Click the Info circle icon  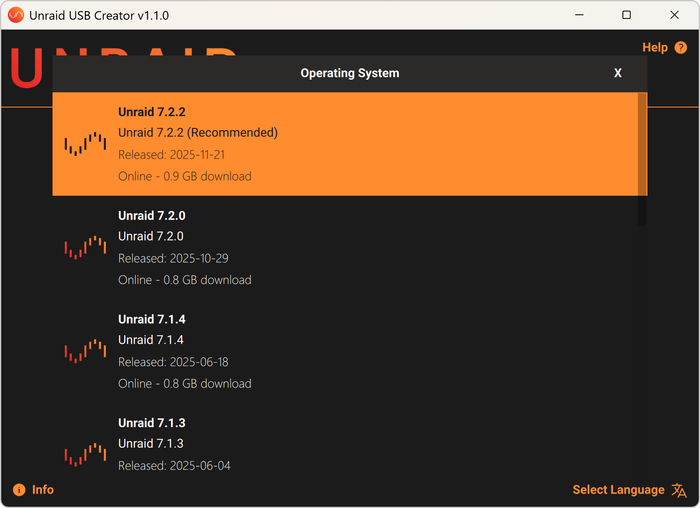19,490
